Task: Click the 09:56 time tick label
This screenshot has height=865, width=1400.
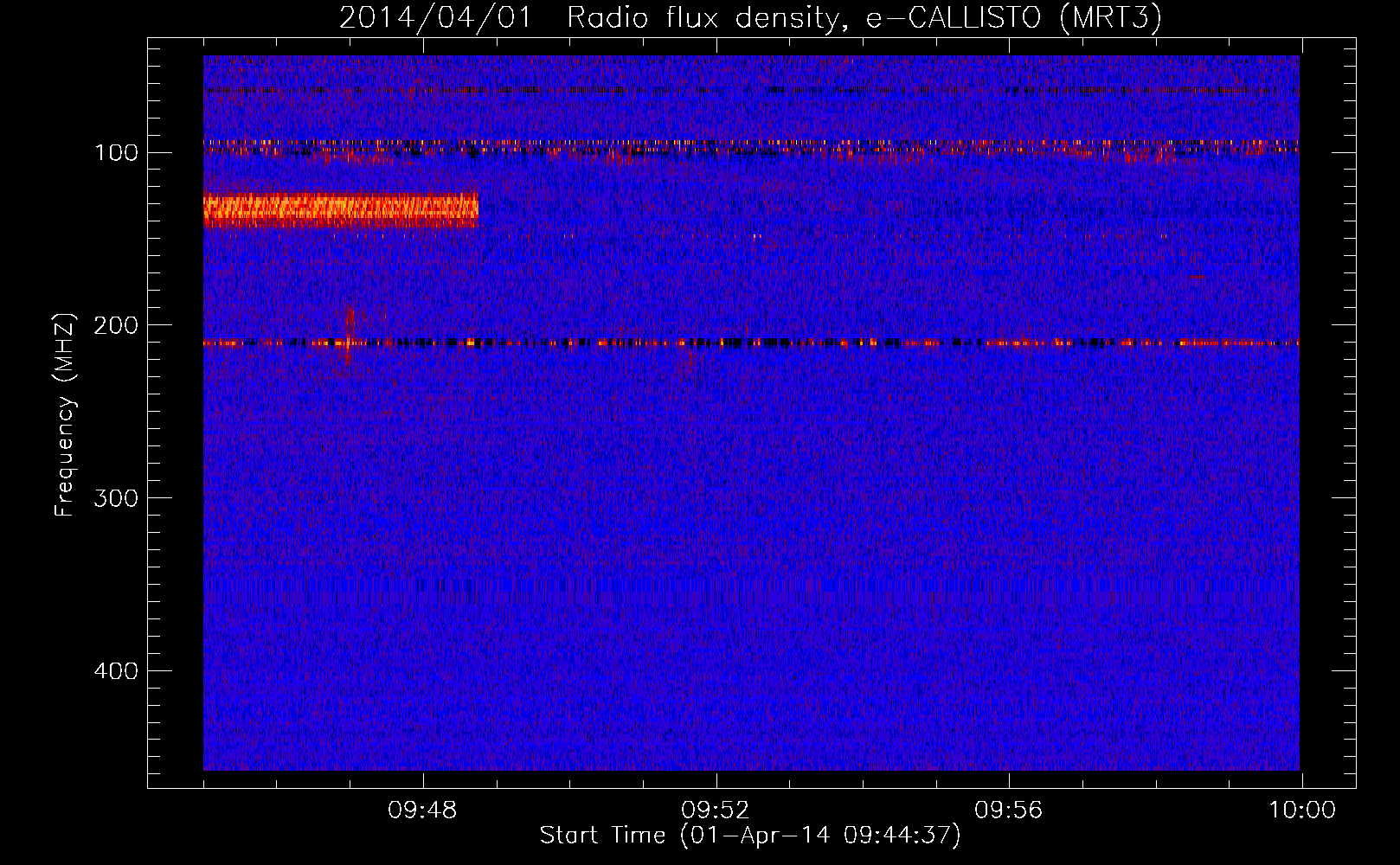Action: coord(1009,811)
